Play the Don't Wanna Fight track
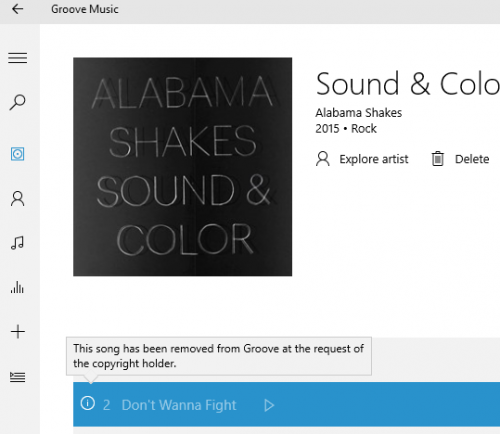The height and width of the screenshot is (434, 500). [x=269, y=405]
